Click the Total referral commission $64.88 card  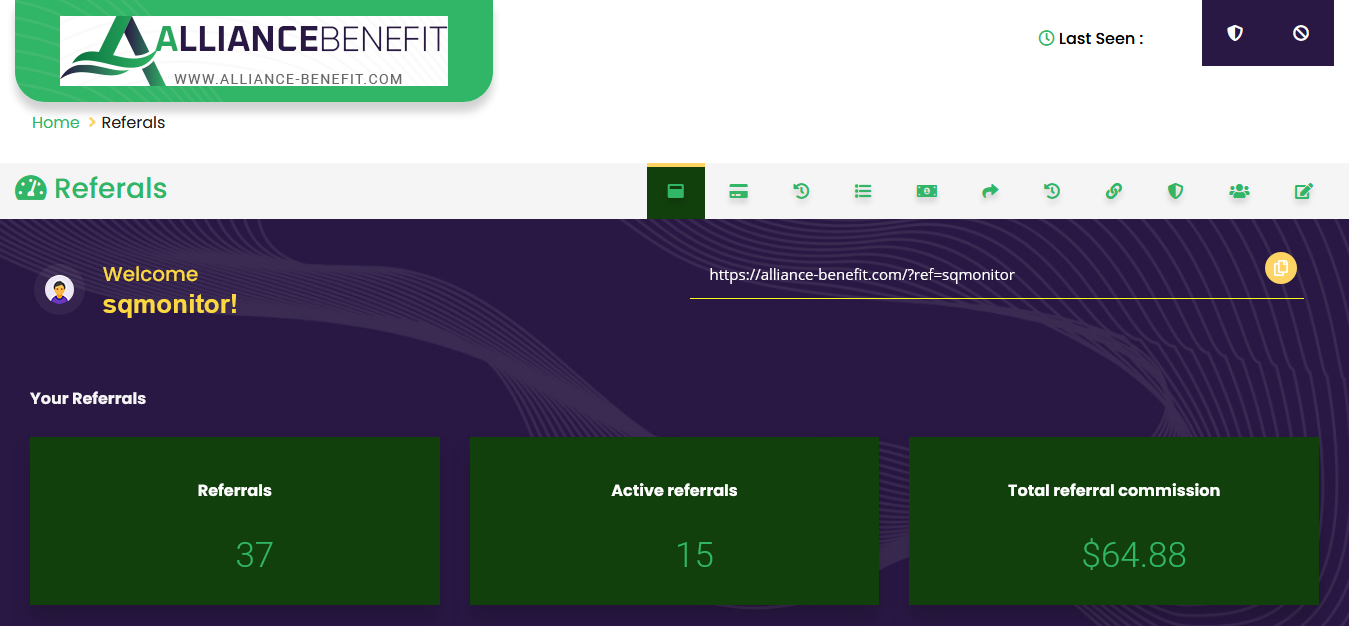[1114, 521]
